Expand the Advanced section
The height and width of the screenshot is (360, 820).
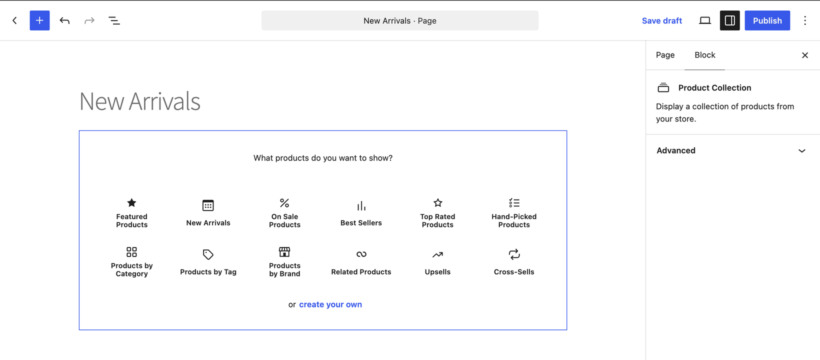pos(732,151)
